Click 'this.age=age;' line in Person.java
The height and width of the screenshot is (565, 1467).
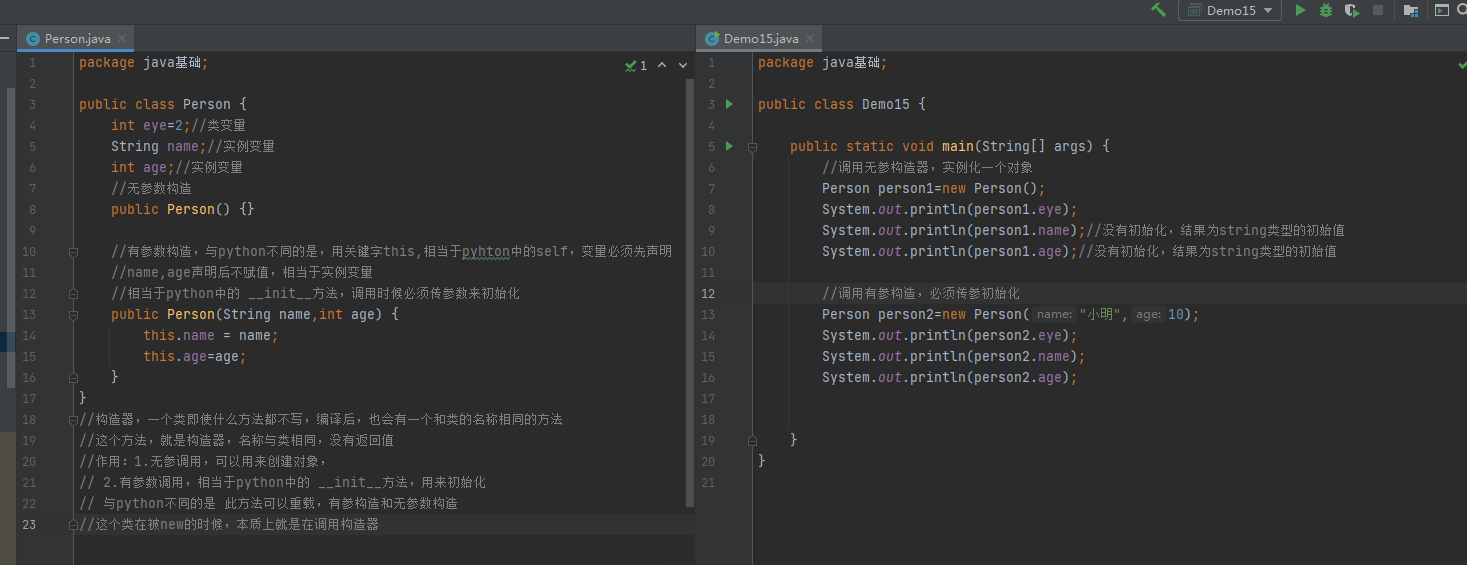click(x=195, y=356)
